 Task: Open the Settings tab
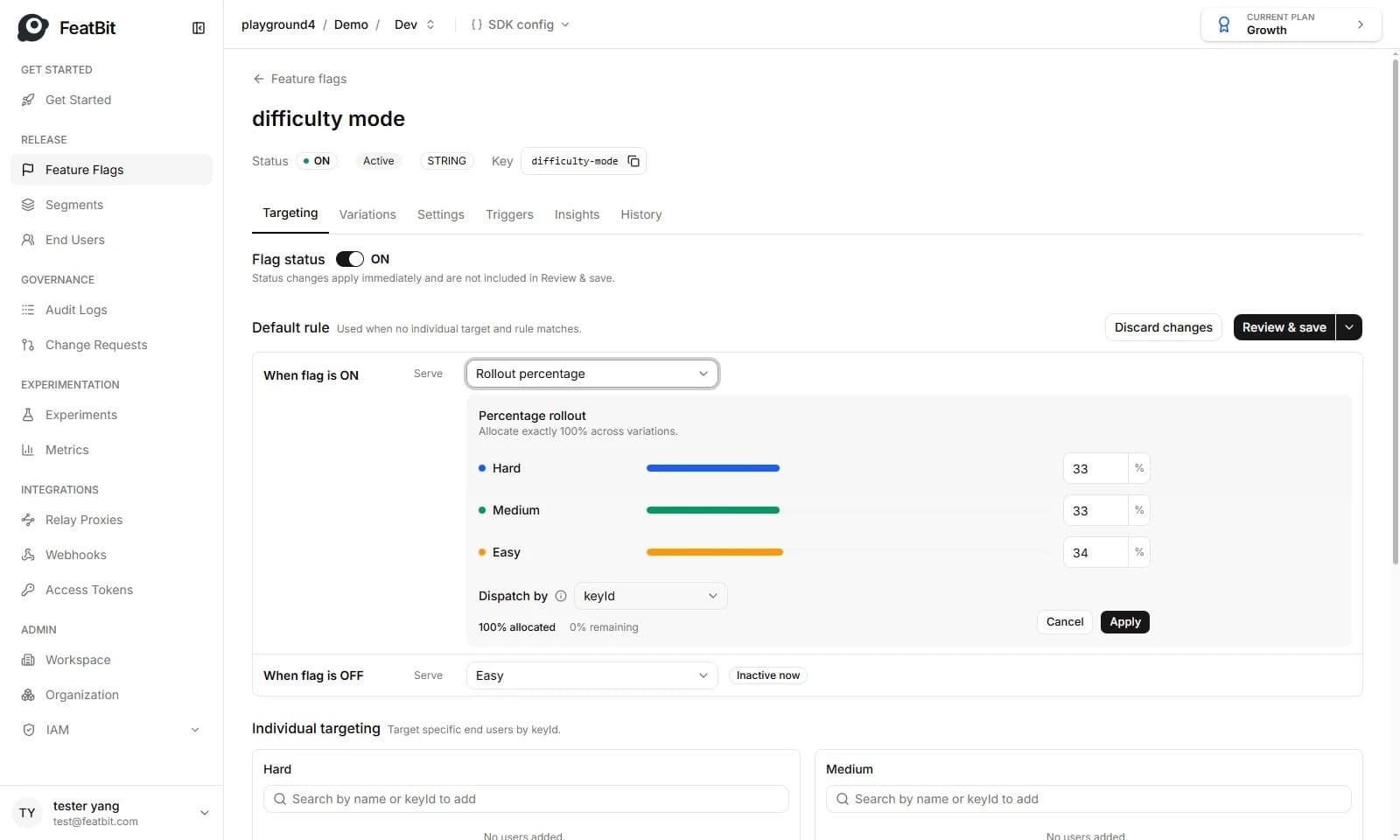441,214
